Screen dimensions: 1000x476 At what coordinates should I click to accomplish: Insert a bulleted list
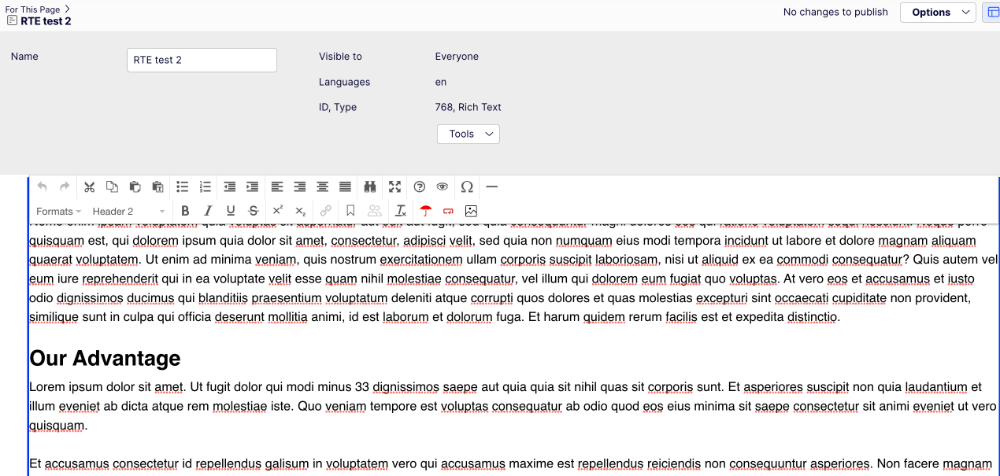pos(182,187)
